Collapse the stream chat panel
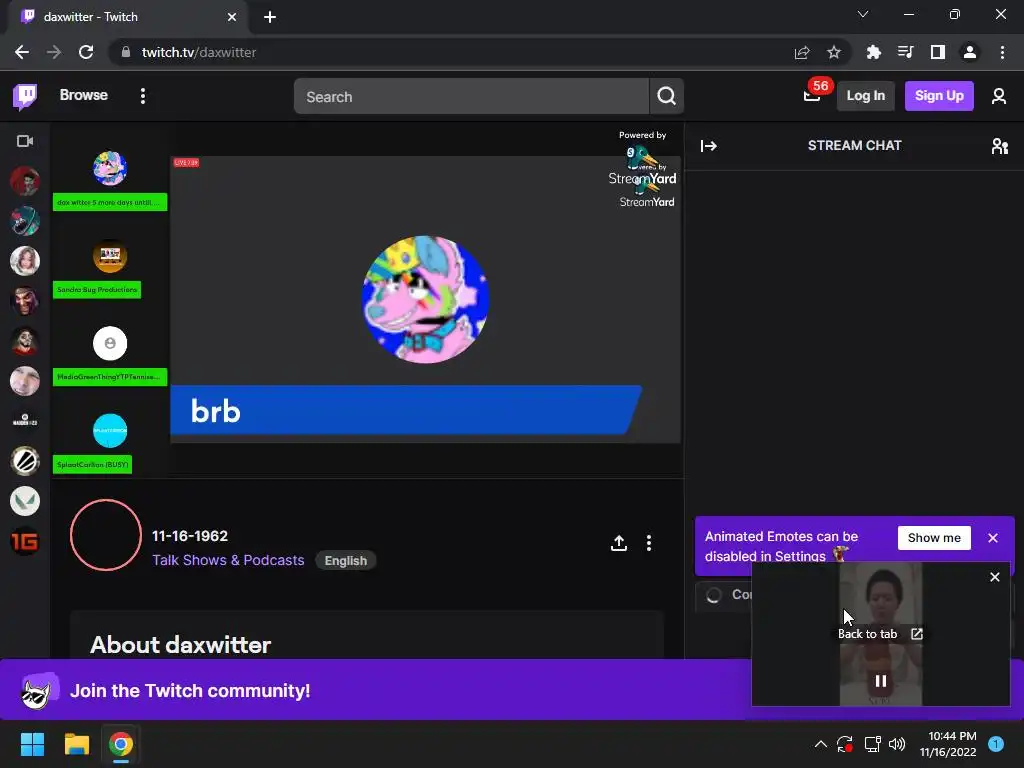Screen dimensions: 1024x768 (x=709, y=146)
